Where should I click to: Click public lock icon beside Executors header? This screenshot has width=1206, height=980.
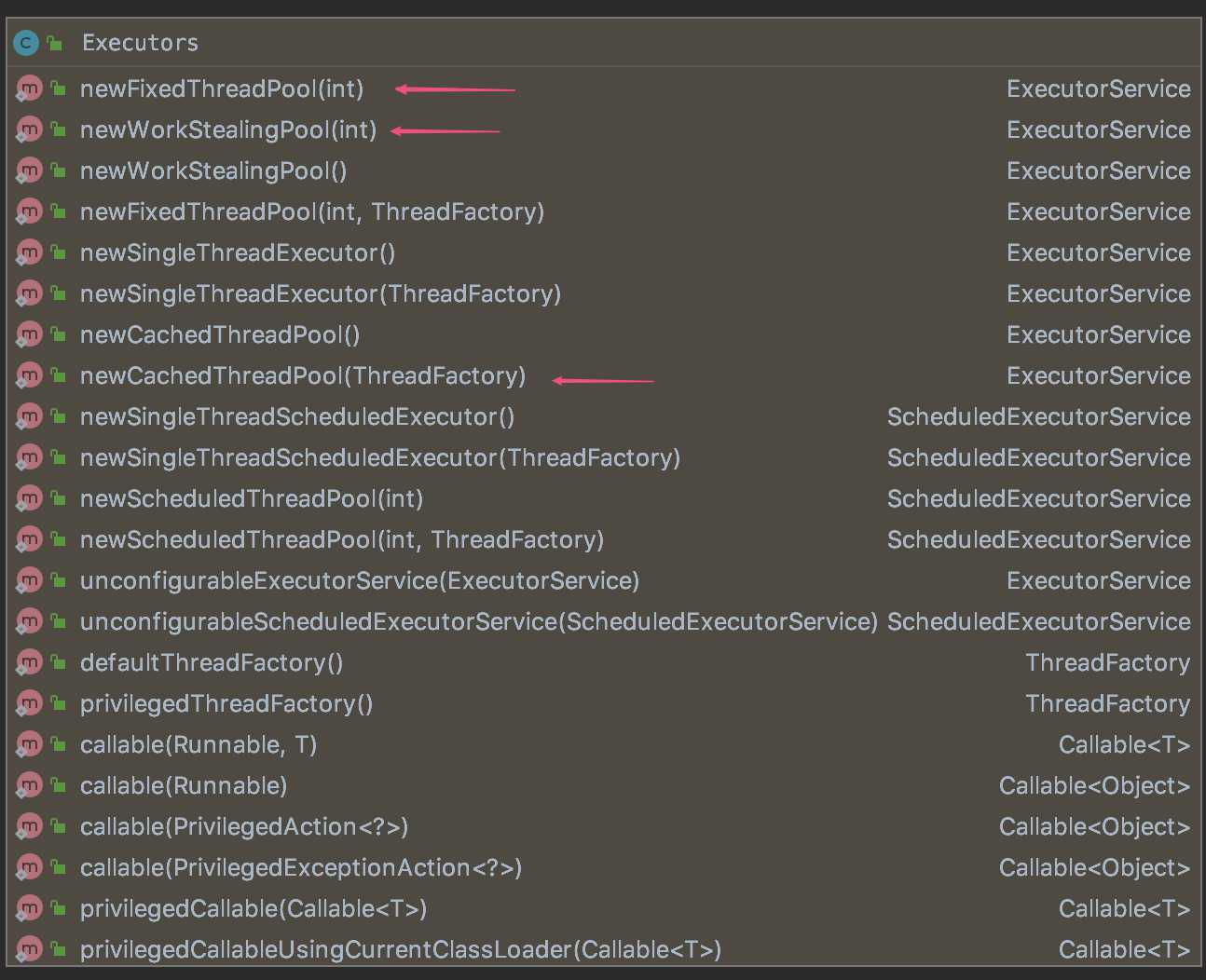click(55, 43)
